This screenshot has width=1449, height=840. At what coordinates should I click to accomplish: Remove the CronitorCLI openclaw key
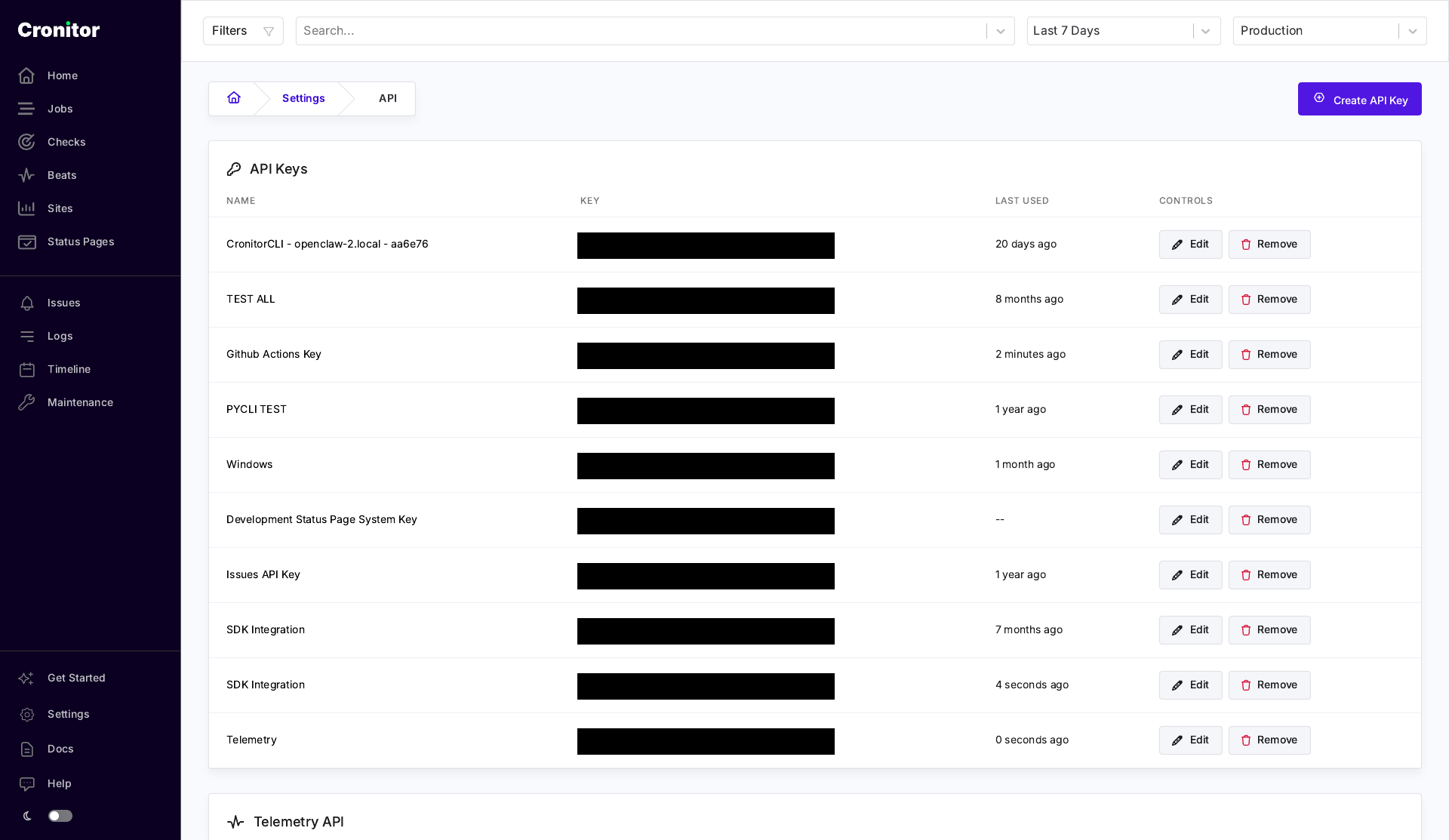(x=1269, y=245)
